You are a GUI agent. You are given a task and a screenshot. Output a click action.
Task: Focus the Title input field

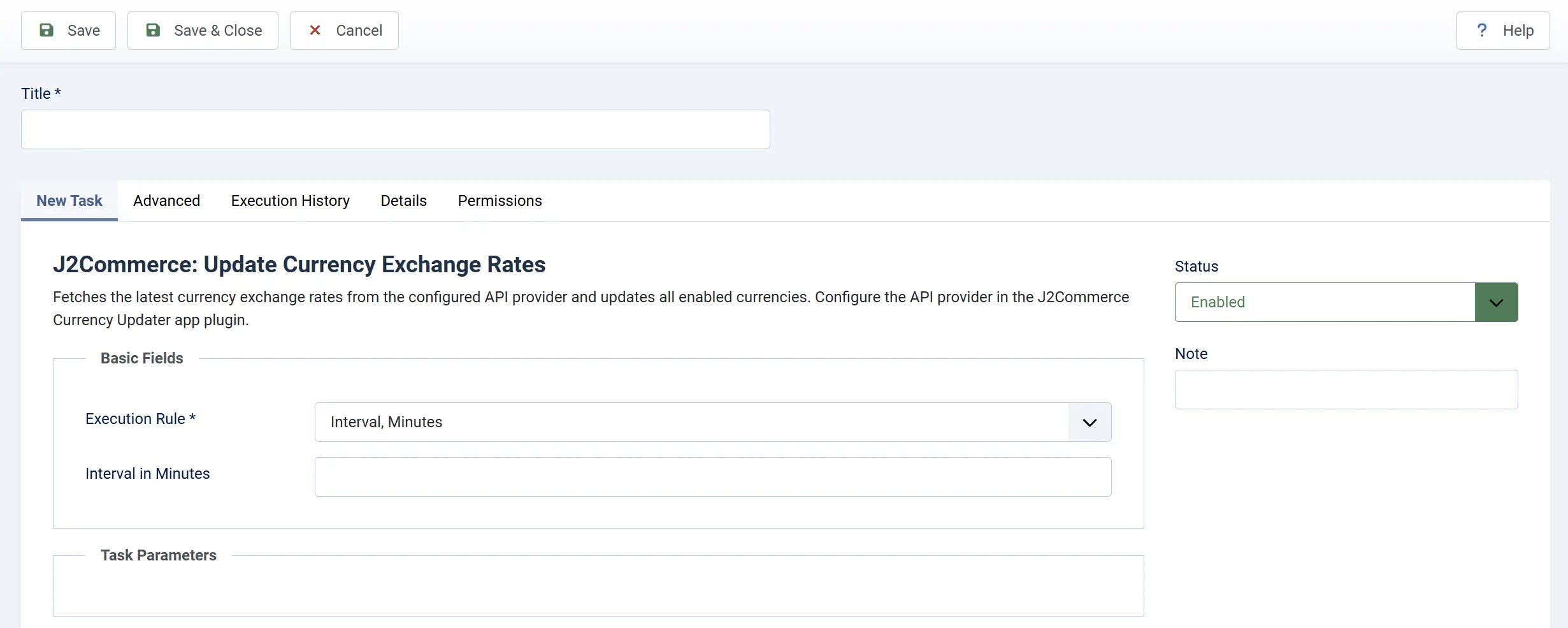click(396, 129)
